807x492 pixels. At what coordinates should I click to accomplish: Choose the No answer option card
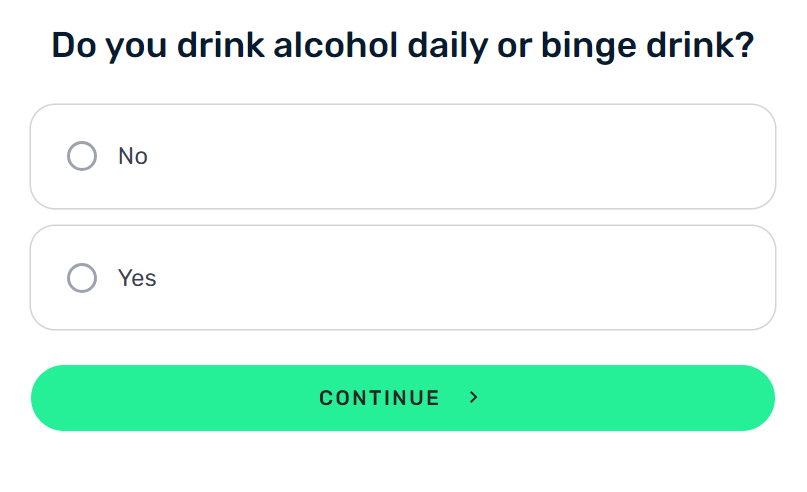coord(403,156)
